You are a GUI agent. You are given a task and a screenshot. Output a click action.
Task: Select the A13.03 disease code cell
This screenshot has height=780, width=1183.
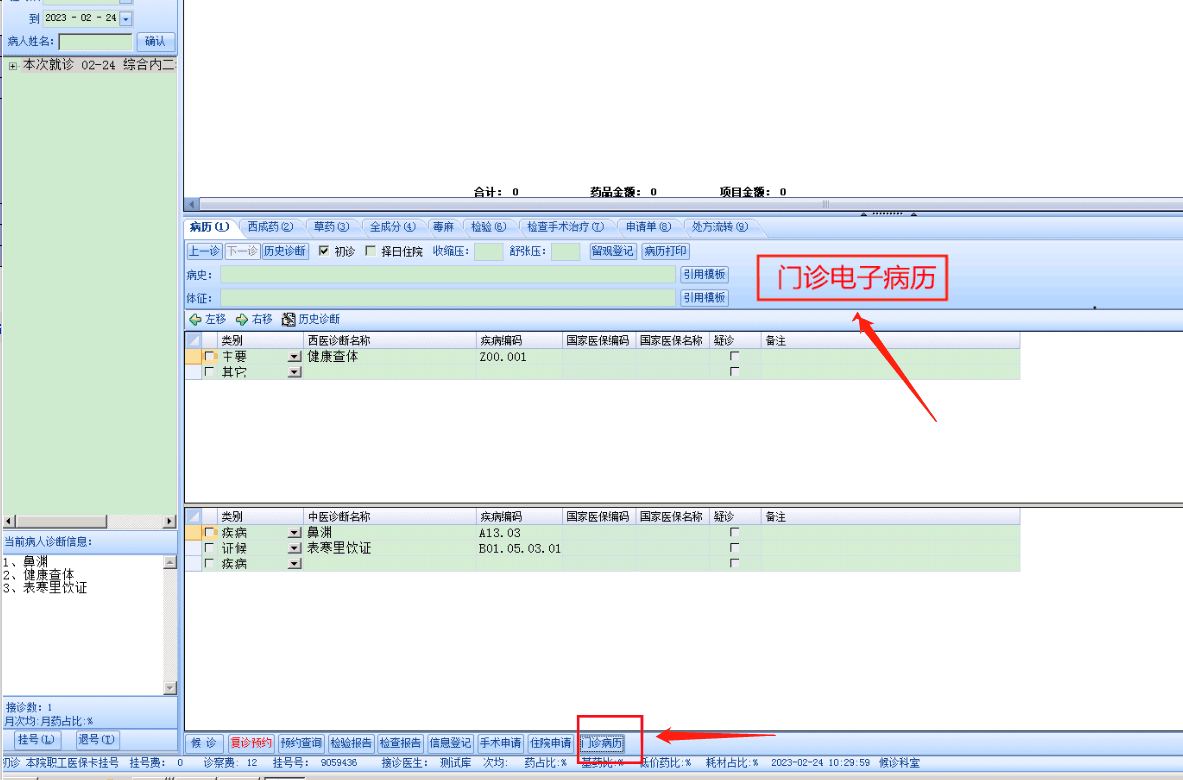point(519,532)
